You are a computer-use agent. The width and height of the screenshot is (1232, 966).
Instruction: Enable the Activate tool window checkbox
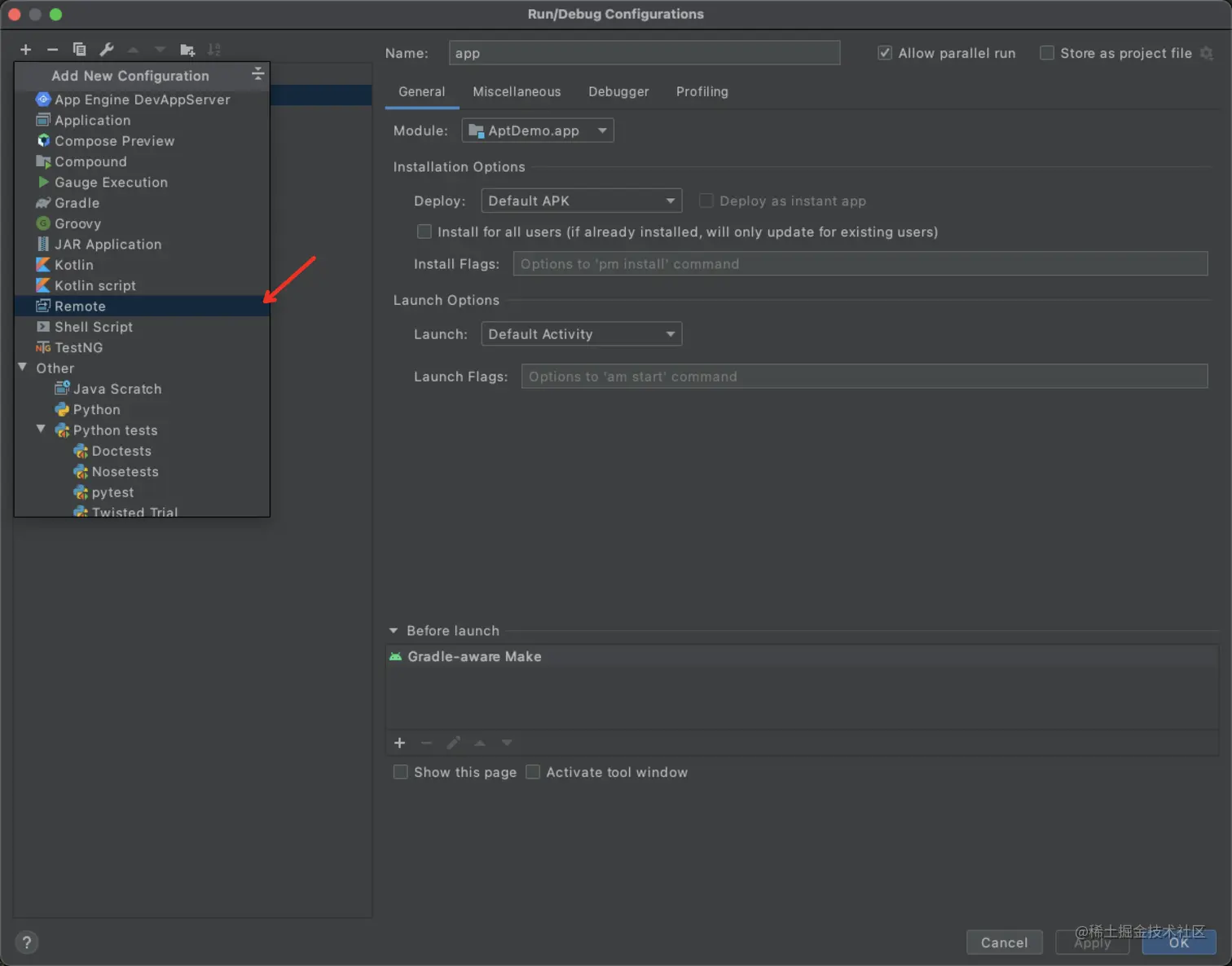[533, 772]
